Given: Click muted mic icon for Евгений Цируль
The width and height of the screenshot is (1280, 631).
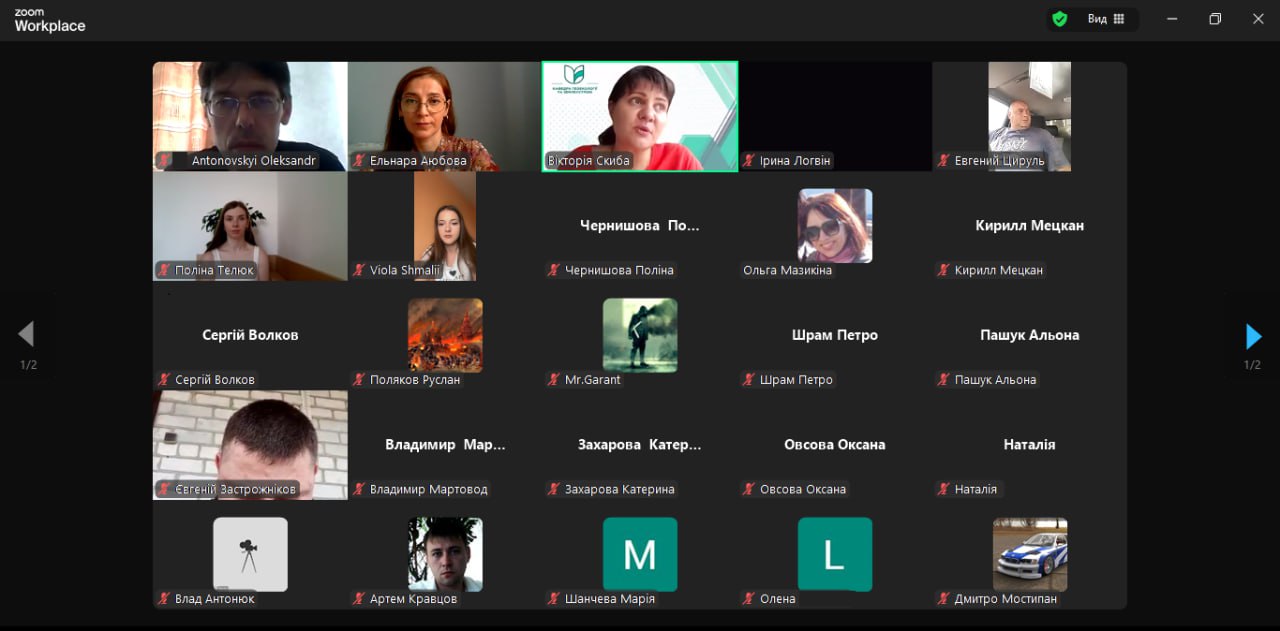Looking at the screenshot, I should pyautogui.click(x=944, y=160).
